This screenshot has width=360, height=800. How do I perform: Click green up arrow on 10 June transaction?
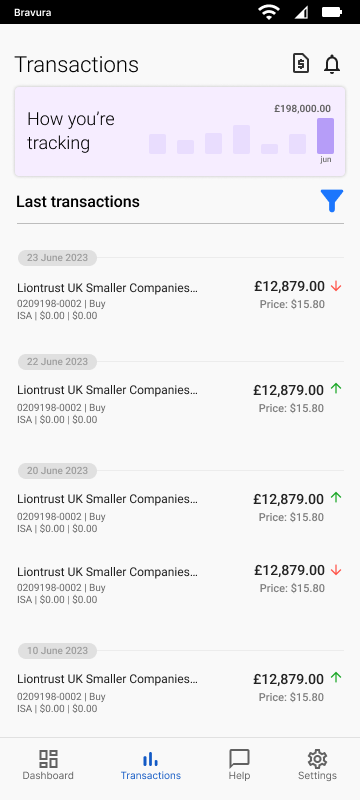(x=336, y=678)
